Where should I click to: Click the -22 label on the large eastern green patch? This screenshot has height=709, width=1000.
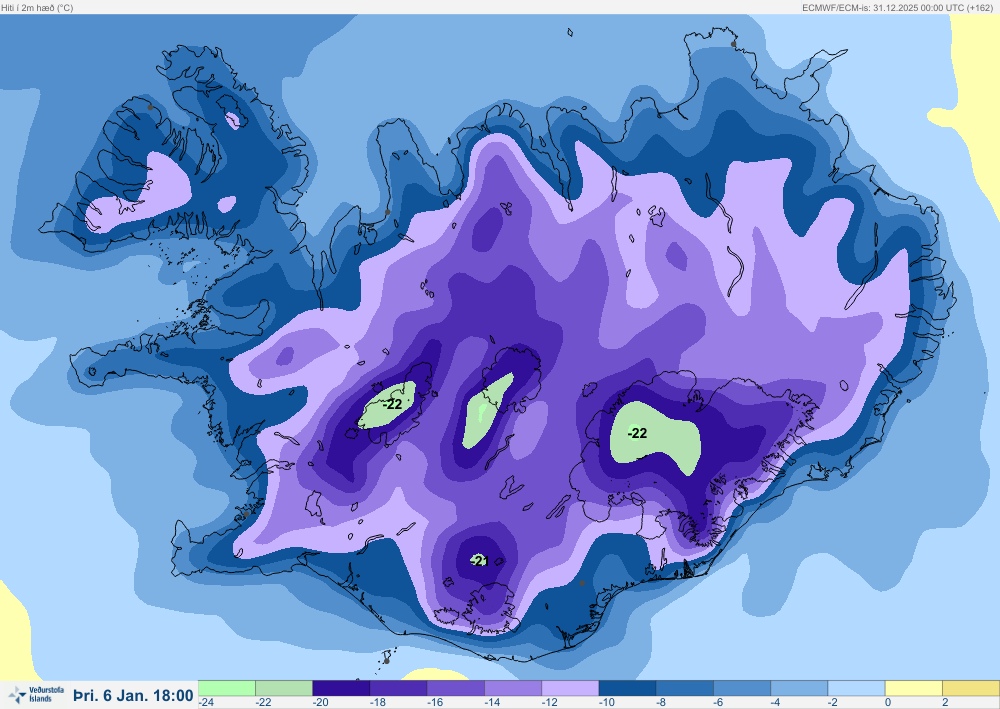point(637,434)
